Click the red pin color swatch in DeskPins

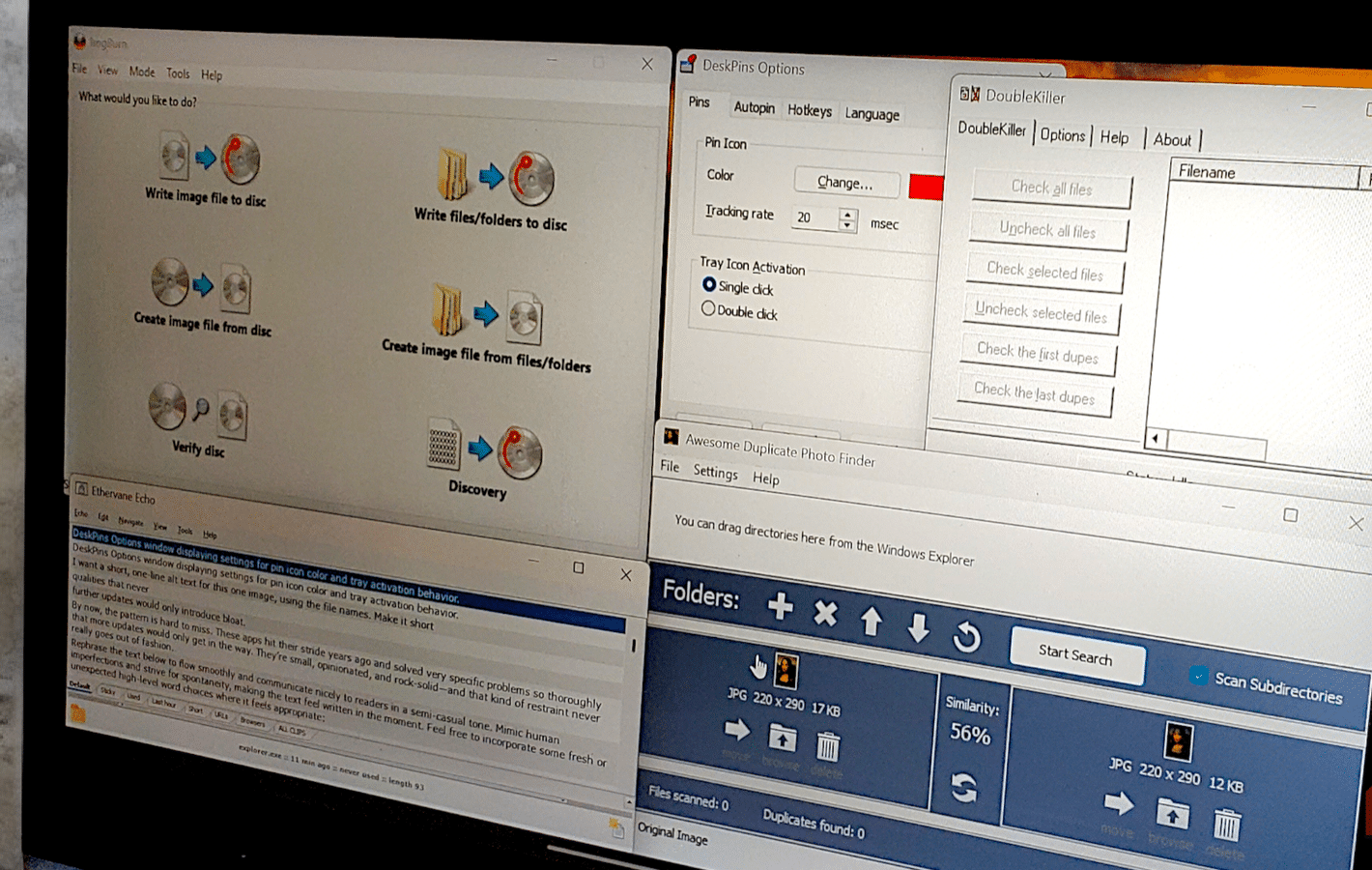pos(926,187)
